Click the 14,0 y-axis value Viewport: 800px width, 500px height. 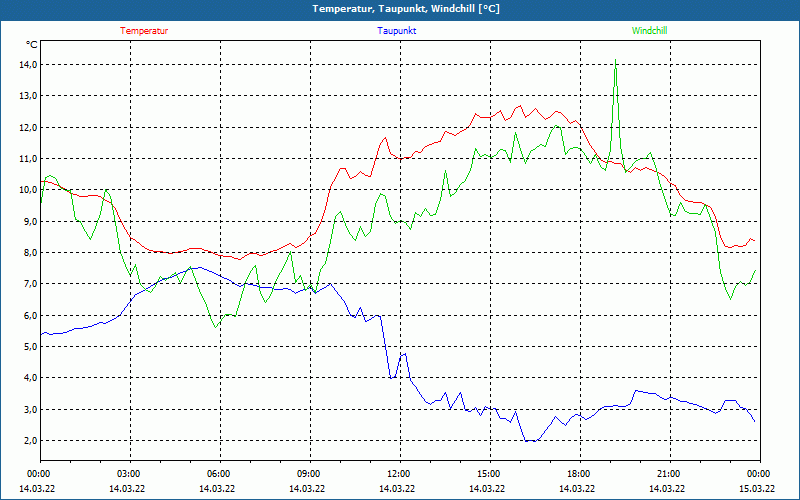tap(28, 65)
